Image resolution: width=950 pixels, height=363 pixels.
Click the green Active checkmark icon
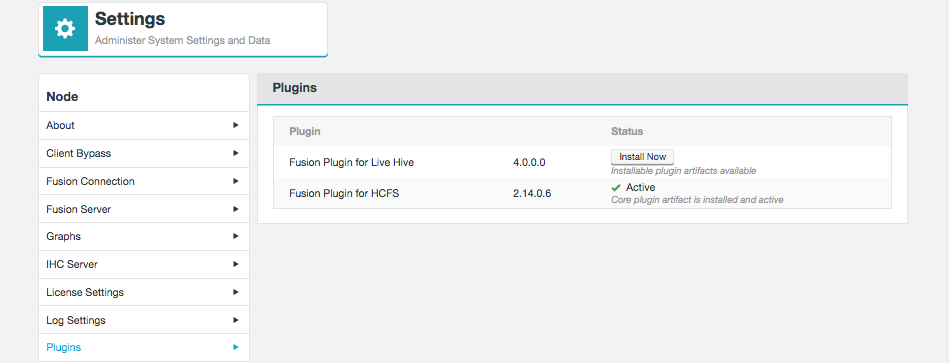point(616,188)
